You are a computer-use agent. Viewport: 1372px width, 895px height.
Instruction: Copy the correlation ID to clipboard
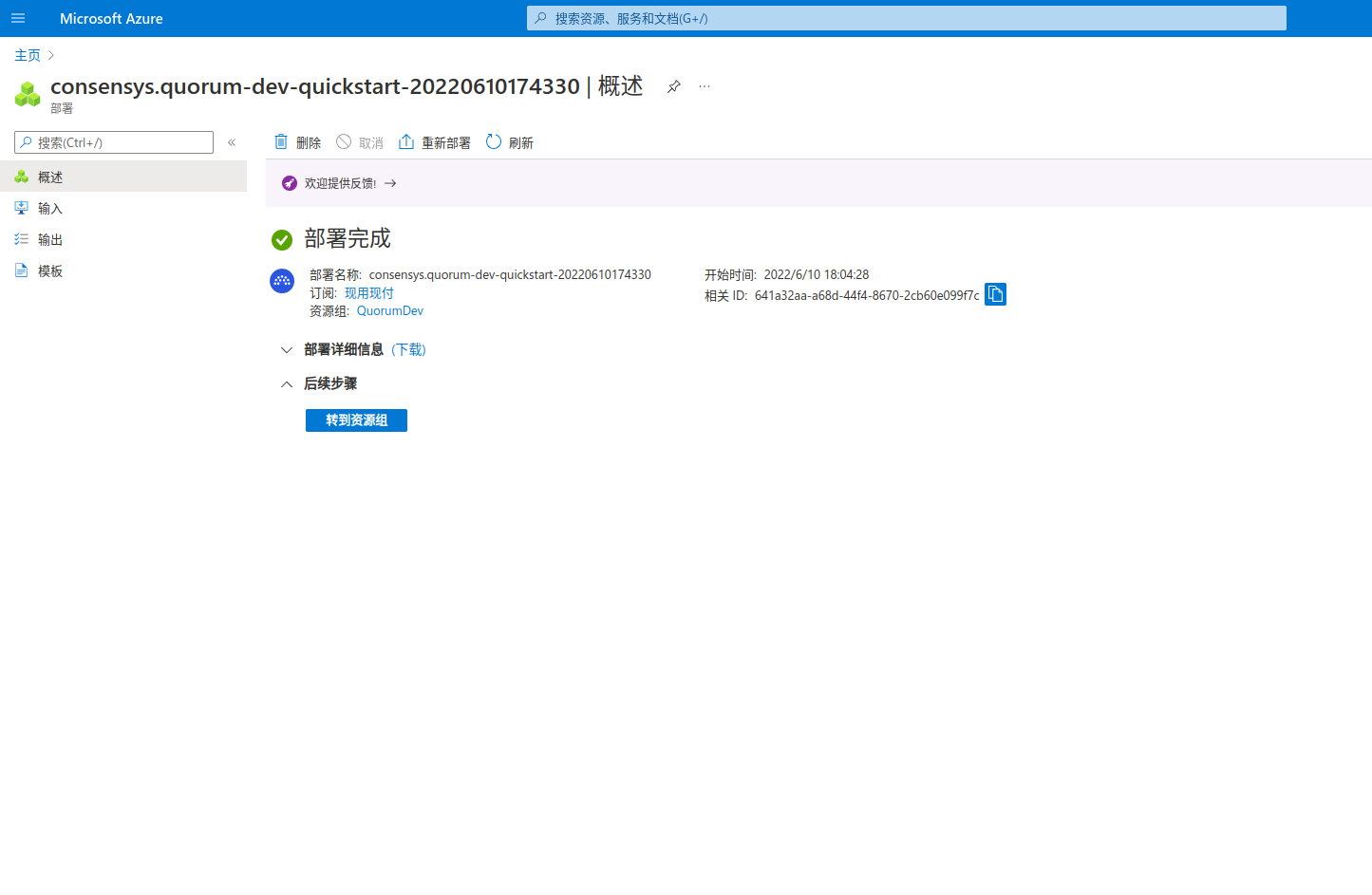995,294
